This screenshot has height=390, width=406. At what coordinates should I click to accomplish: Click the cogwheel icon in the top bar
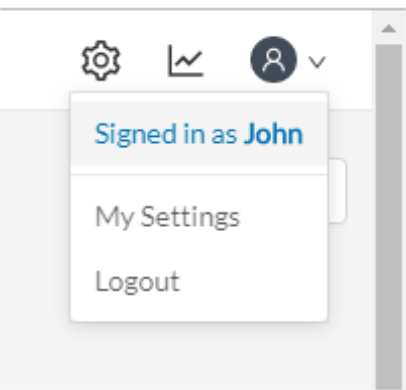click(x=101, y=60)
